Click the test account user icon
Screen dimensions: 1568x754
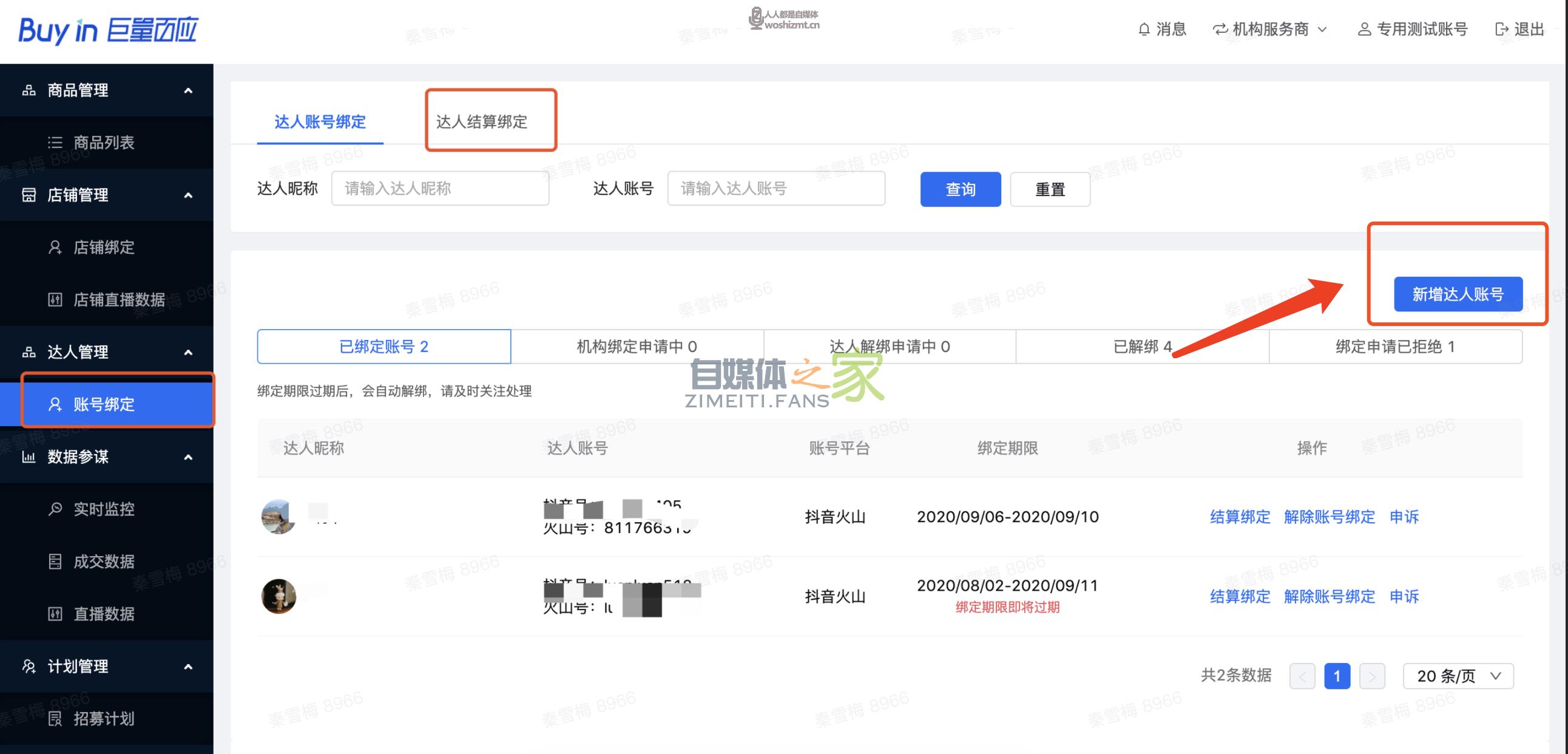click(x=1364, y=29)
